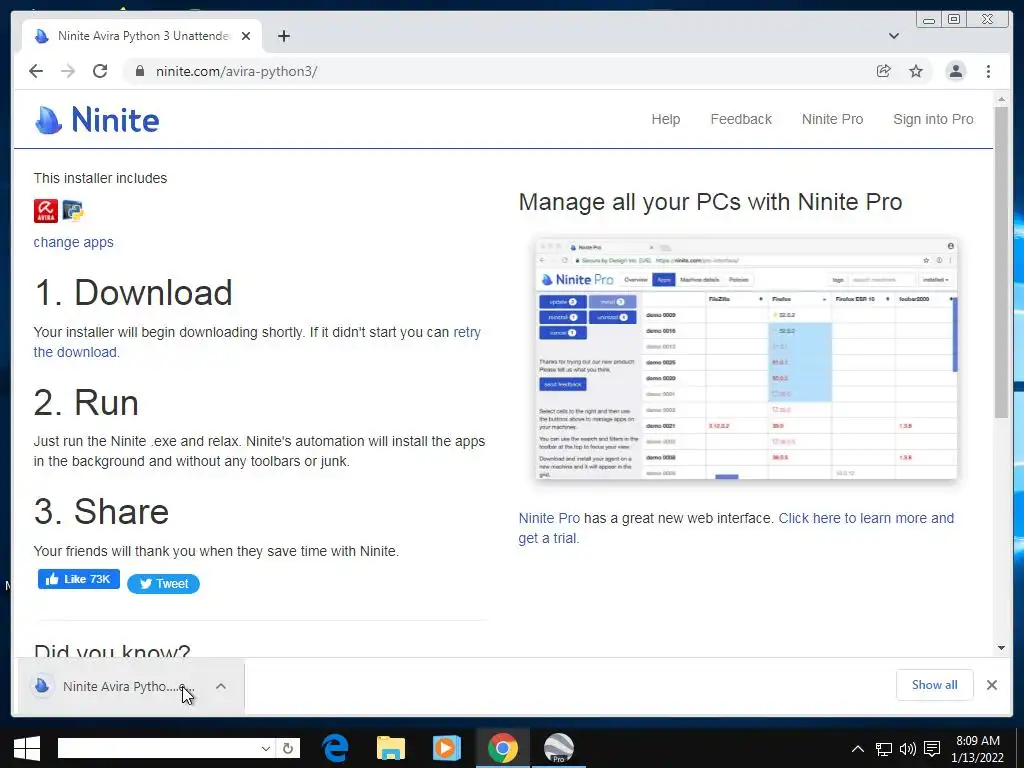This screenshot has height=768, width=1024.
Task: Click the page vertical scrollbar thumb
Action: [x=1001, y=261]
